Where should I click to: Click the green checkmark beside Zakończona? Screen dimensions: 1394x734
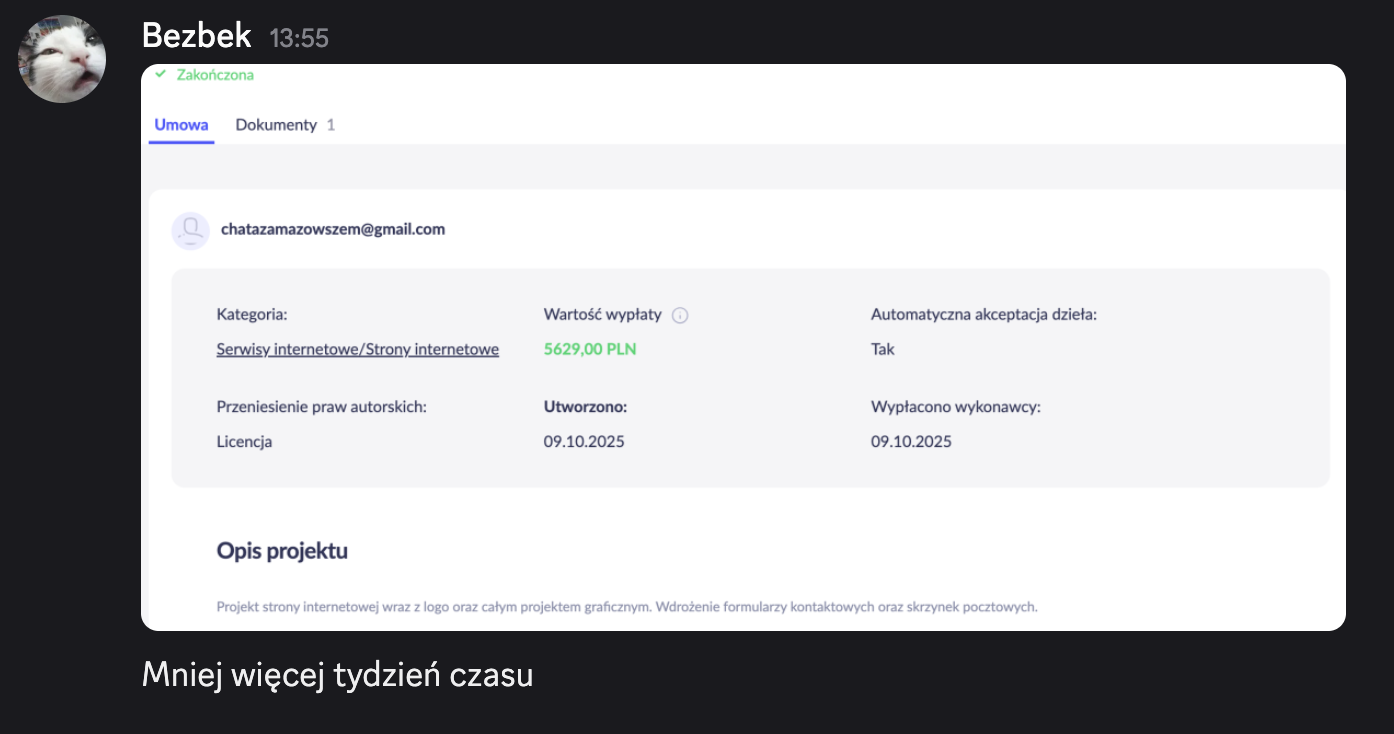[x=160, y=74]
